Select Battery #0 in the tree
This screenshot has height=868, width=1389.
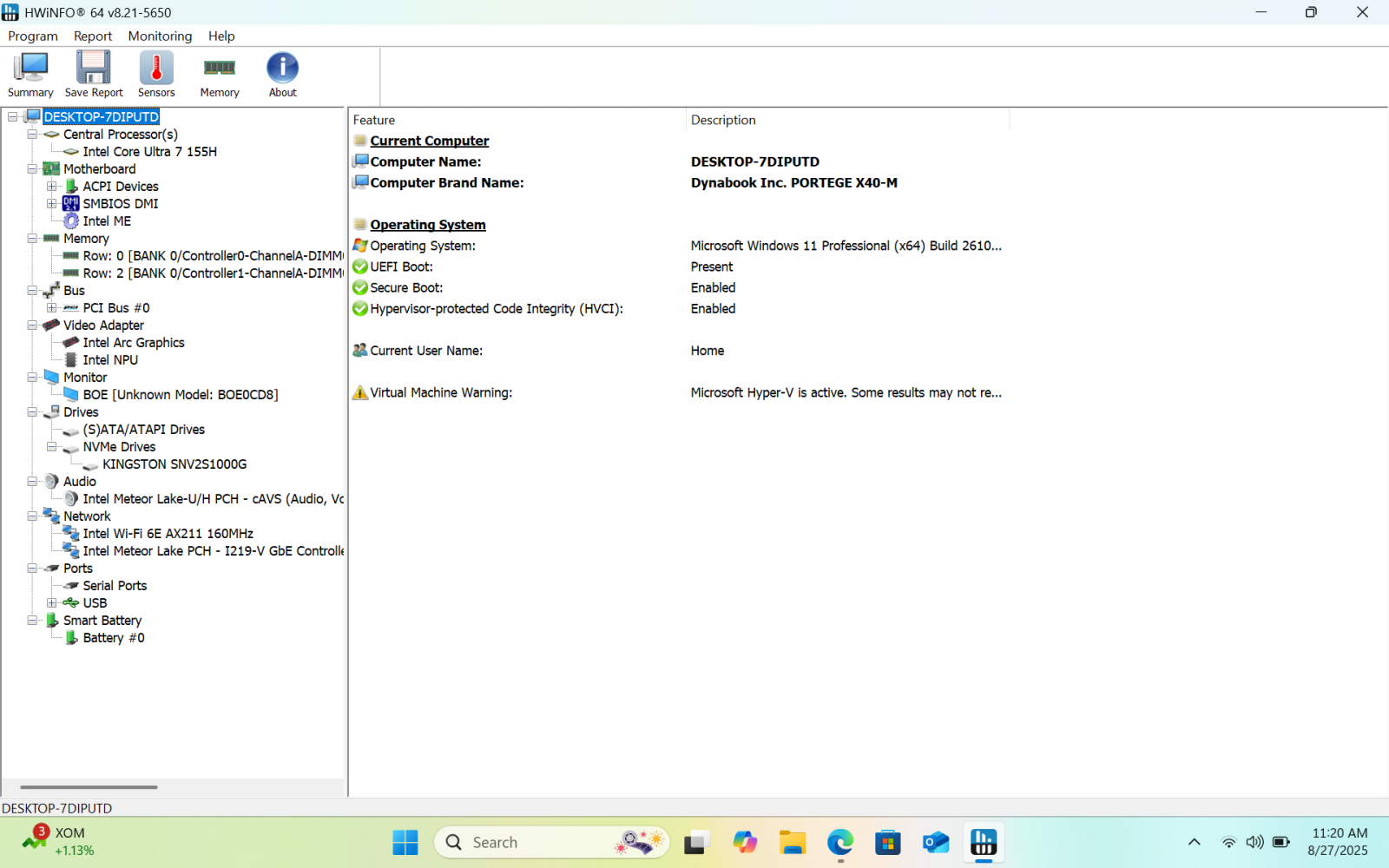pyautogui.click(x=114, y=637)
